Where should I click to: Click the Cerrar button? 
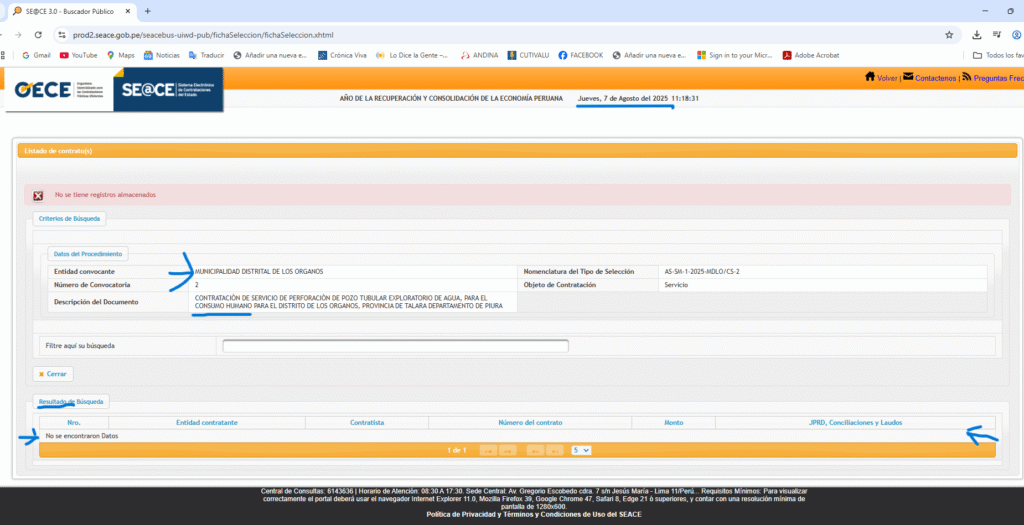(x=52, y=374)
